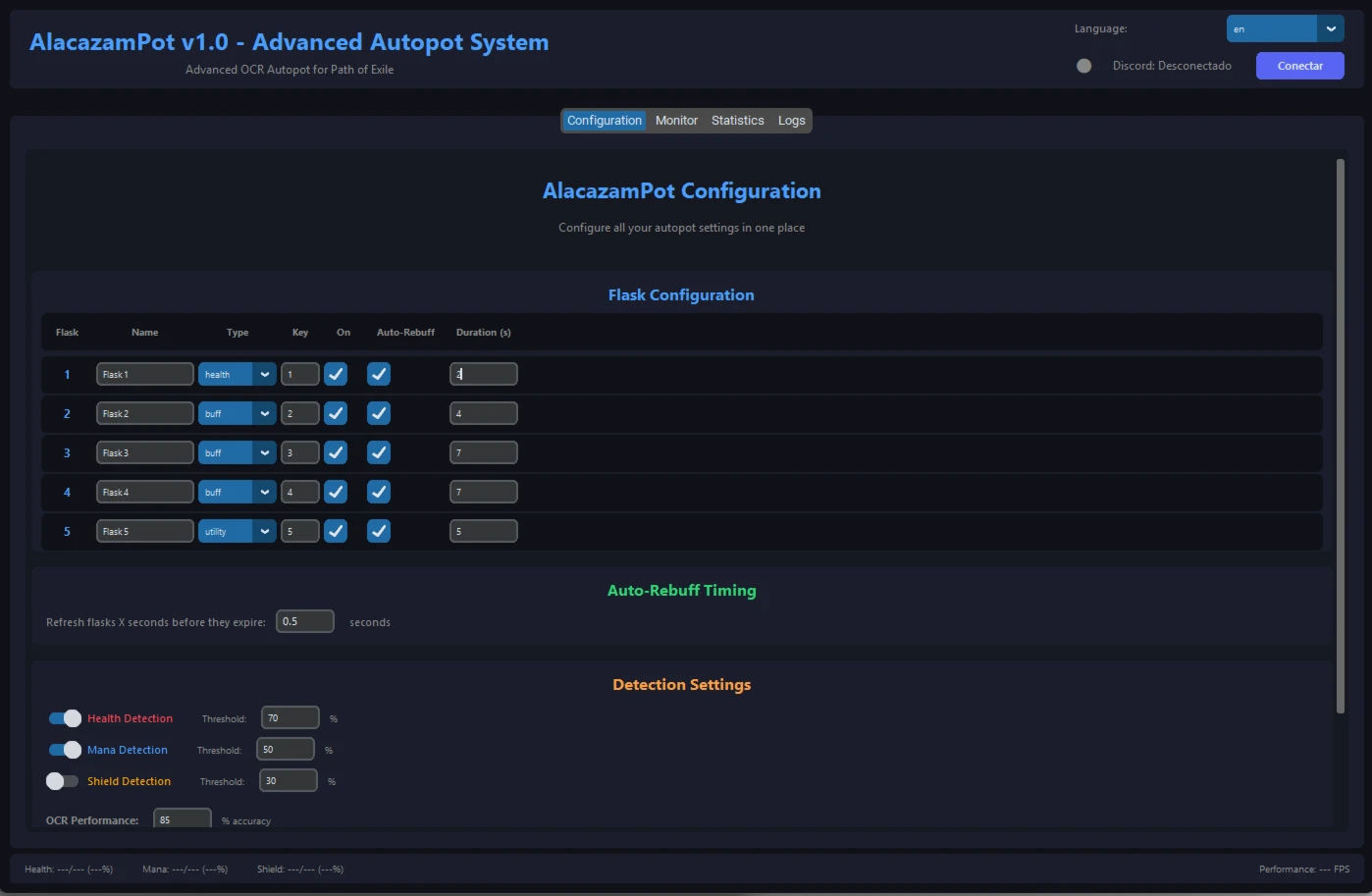
Task: Uncheck the On checkbox for Flask 1
Action: click(336, 374)
